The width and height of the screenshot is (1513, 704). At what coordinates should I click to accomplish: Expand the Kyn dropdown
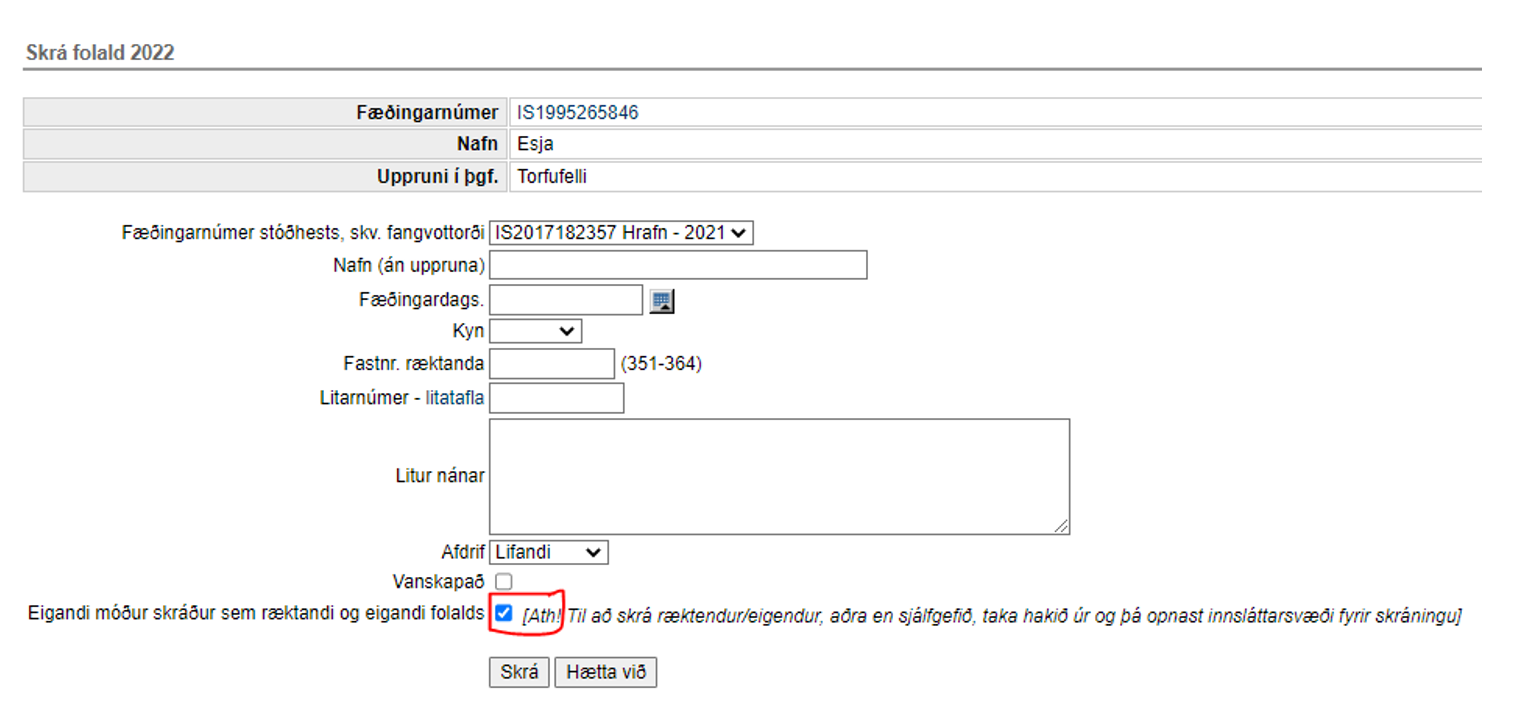click(x=535, y=331)
